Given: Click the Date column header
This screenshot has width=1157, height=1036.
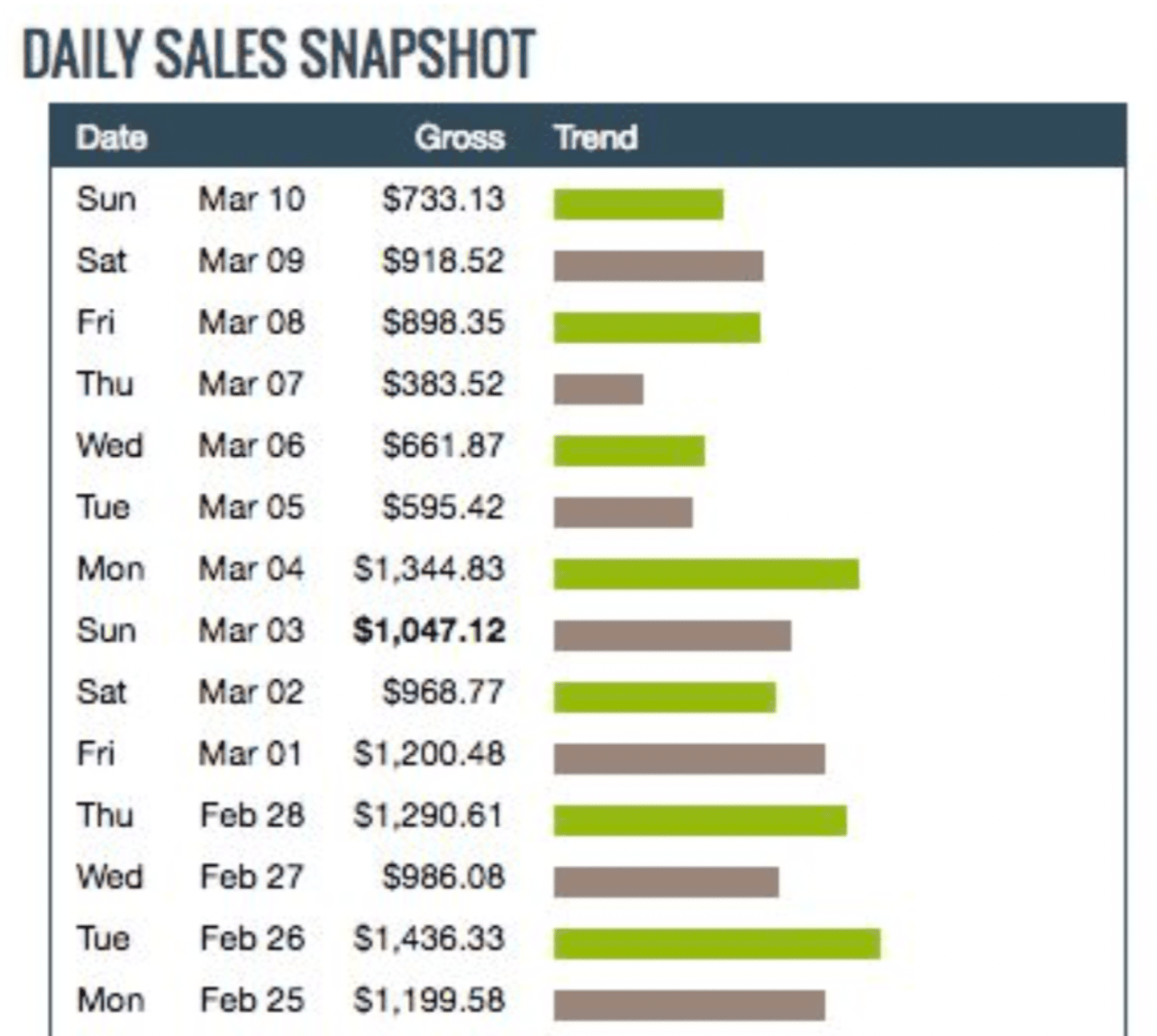Looking at the screenshot, I should pyautogui.click(x=112, y=138).
